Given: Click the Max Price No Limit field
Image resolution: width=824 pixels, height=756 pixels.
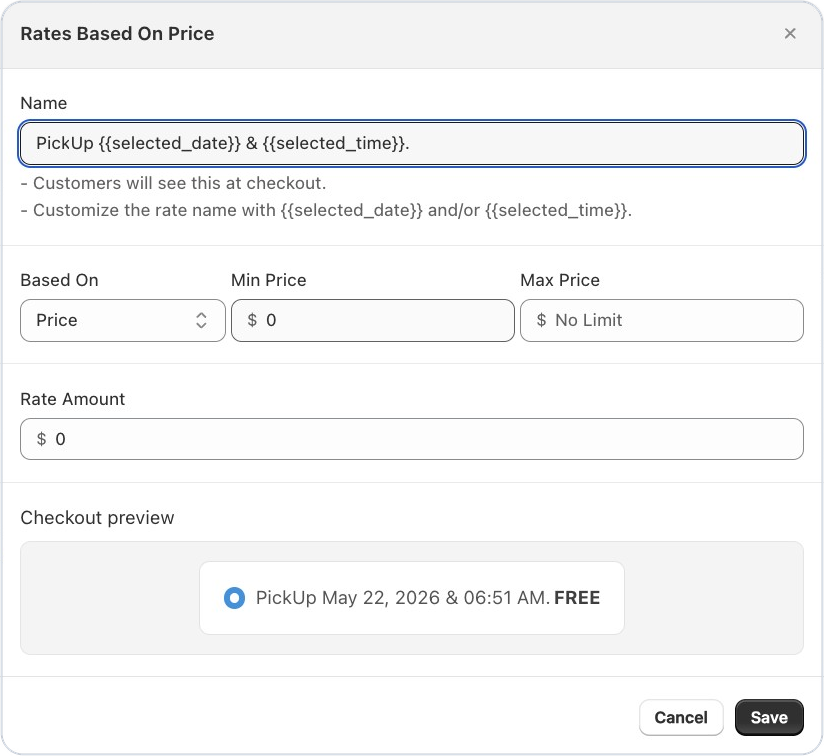Looking at the screenshot, I should pos(662,320).
